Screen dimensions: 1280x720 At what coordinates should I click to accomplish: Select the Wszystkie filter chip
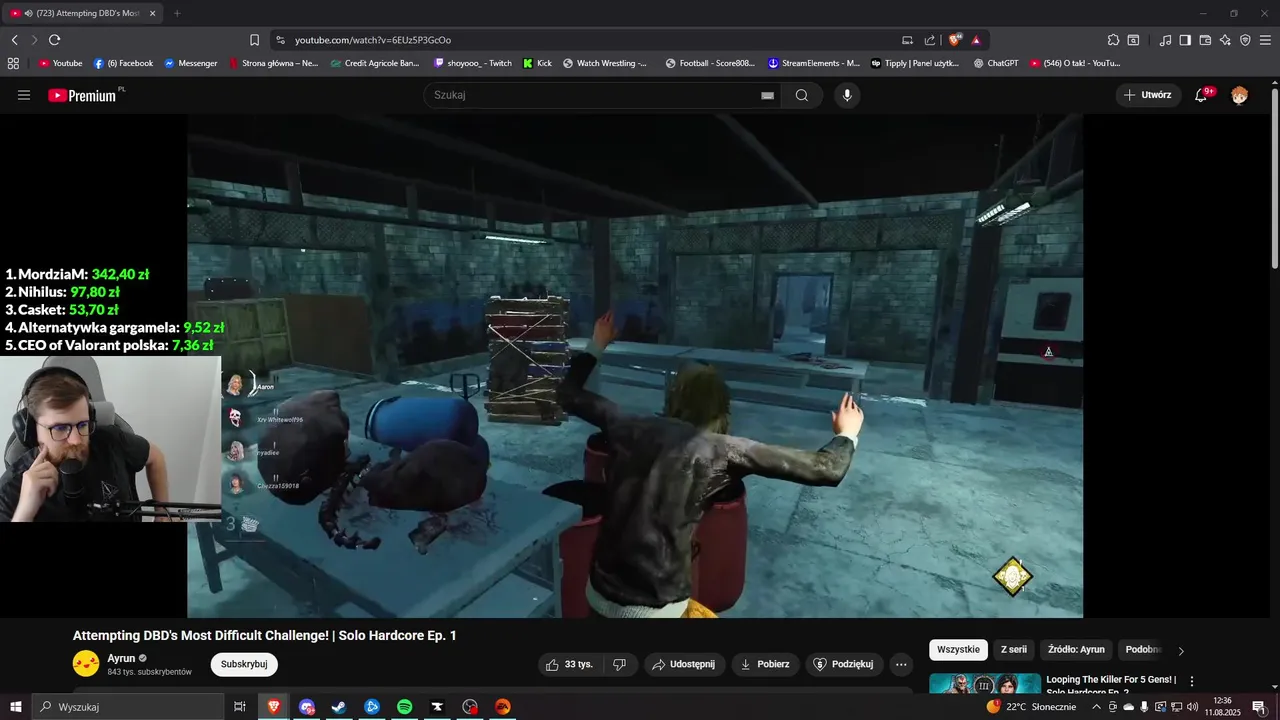point(958,650)
